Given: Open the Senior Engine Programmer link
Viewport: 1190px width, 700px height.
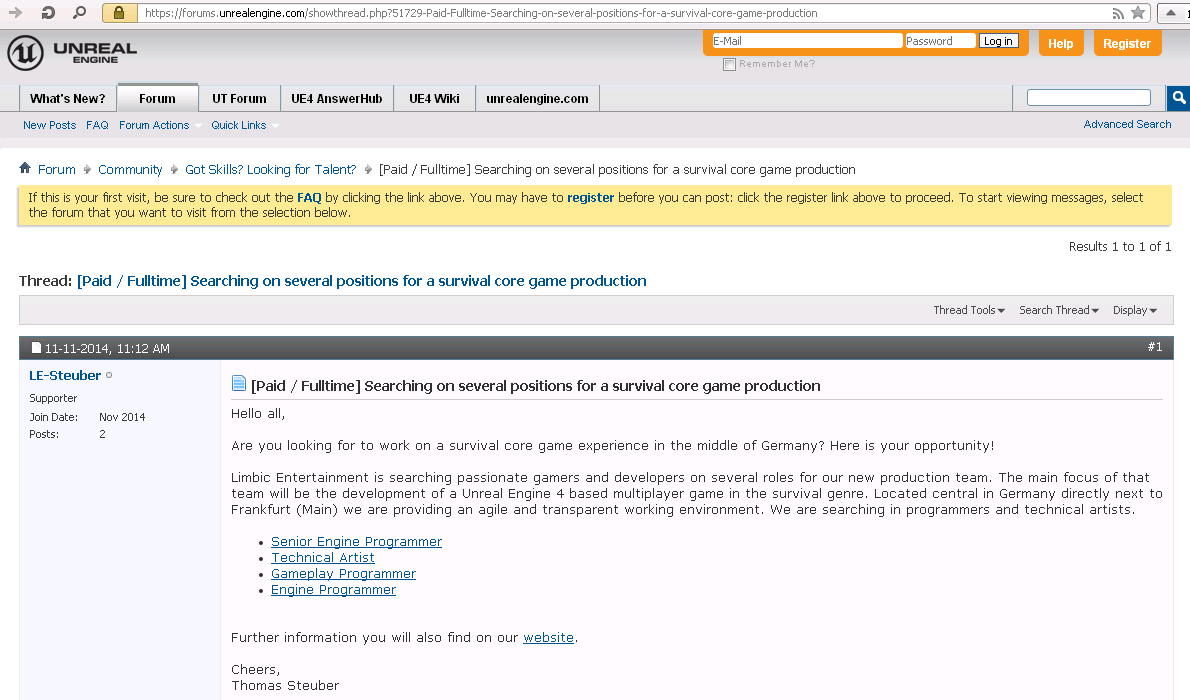Looking at the screenshot, I should click(356, 541).
